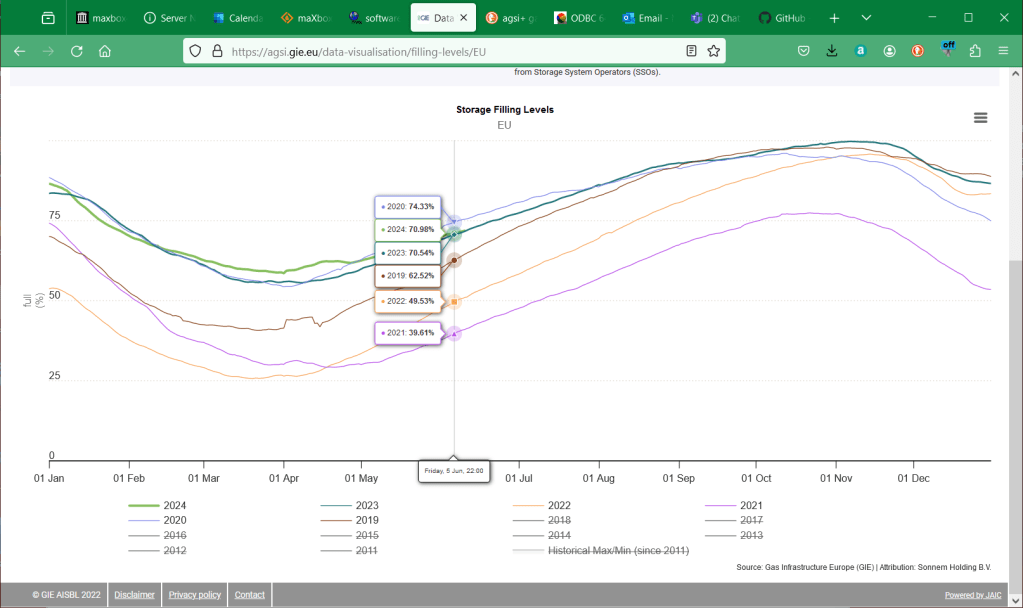Open the Disclaimer footer link
The width and height of the screenshot is (1023, 608).
tap(134, 595)
